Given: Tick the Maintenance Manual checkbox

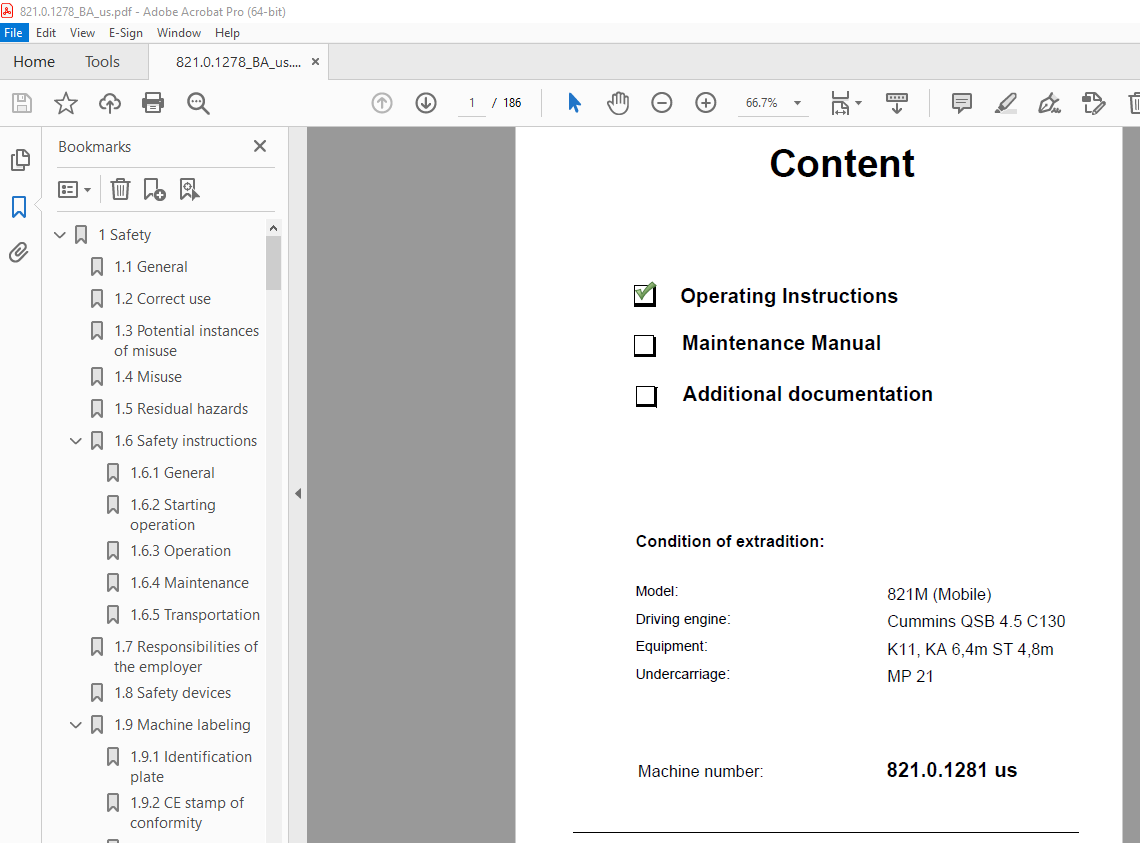Looking at the screenshot, I should 645,345.
